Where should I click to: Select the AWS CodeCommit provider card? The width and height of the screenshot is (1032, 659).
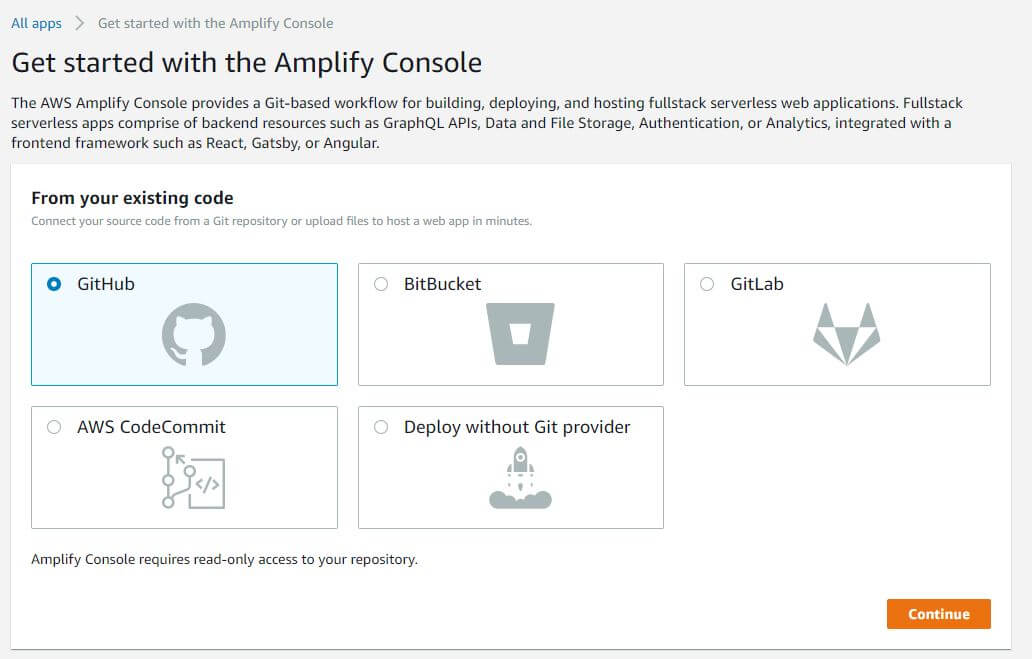(184, 466)
